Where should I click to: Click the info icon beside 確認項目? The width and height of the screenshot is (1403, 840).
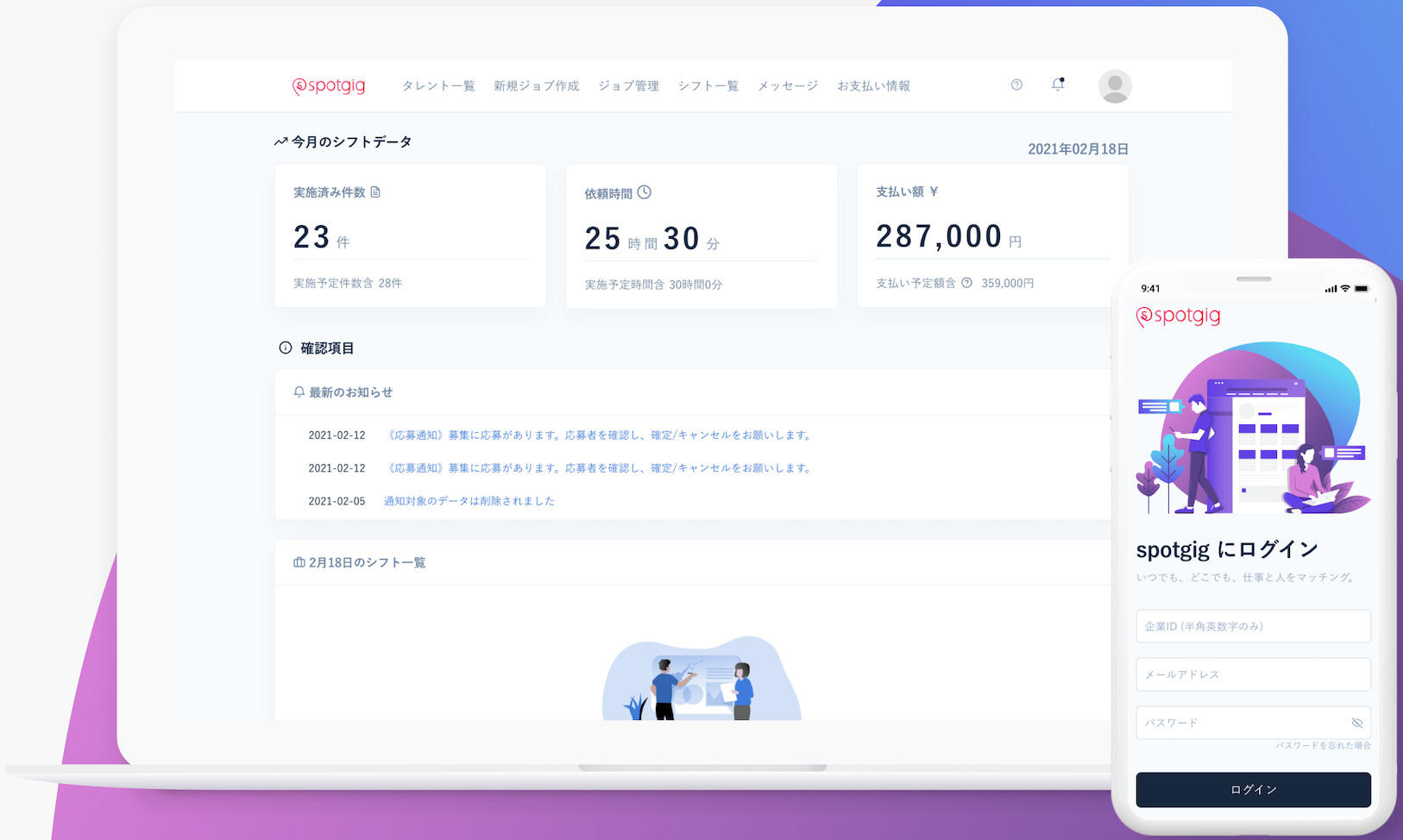click(x=286, y=348)
